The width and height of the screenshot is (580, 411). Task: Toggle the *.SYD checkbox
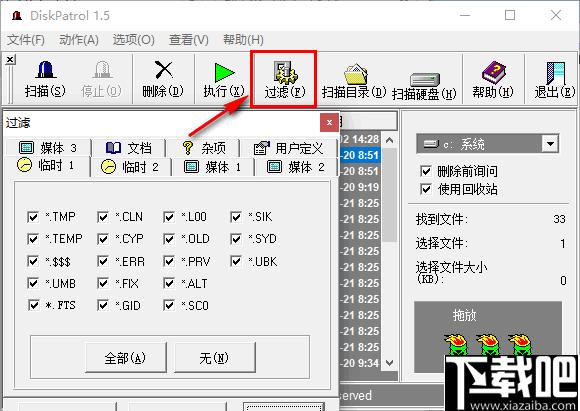tap(236, 239)
